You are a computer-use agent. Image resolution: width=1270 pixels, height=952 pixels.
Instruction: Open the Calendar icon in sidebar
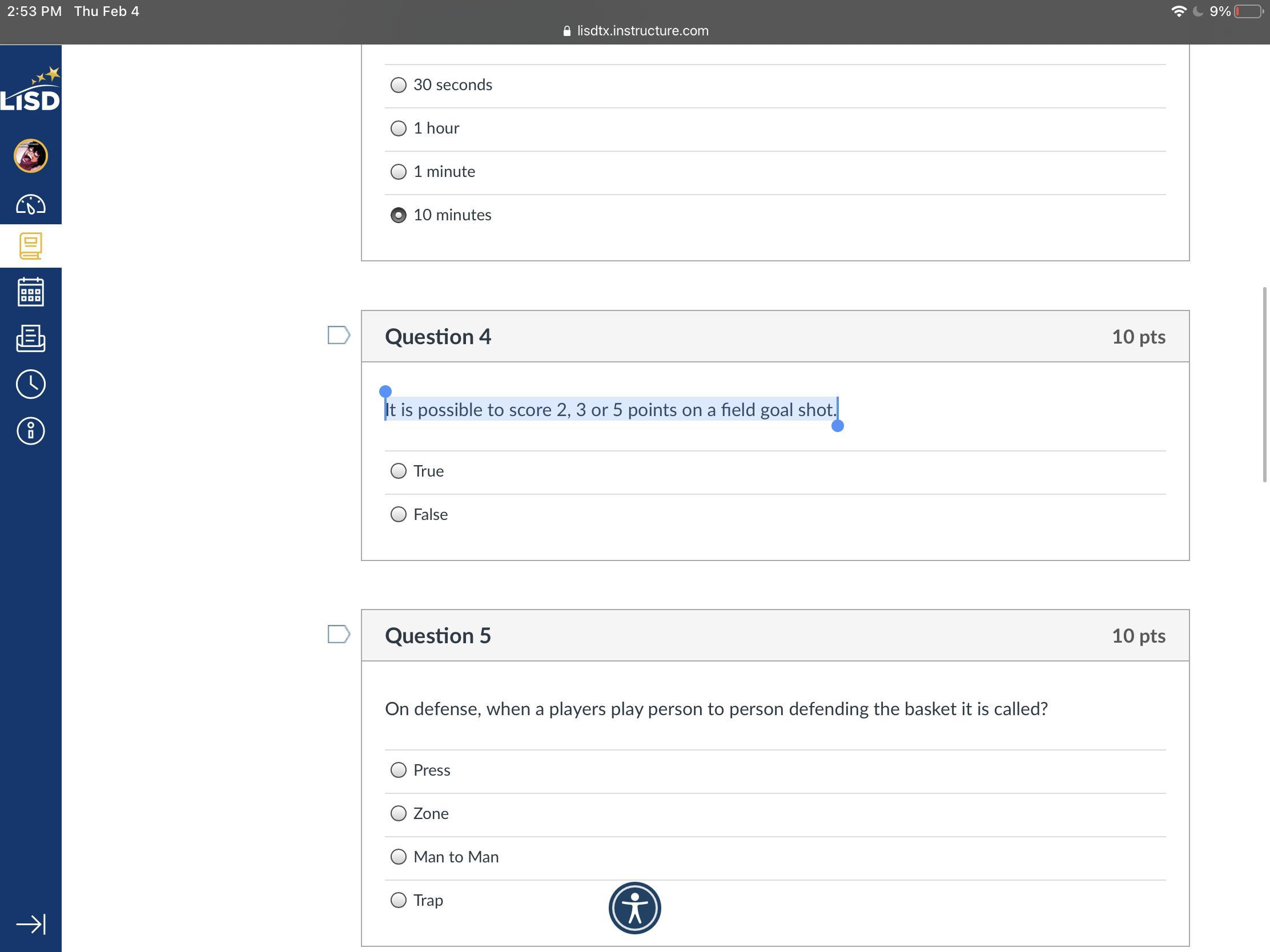tap(30, 292)
